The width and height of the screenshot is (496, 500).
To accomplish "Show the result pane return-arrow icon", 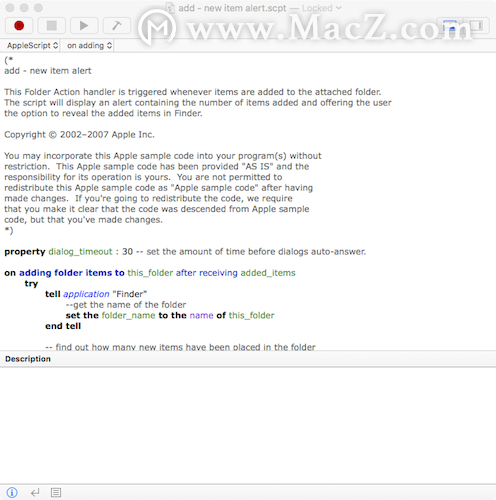I will click(x=35, y=492).
